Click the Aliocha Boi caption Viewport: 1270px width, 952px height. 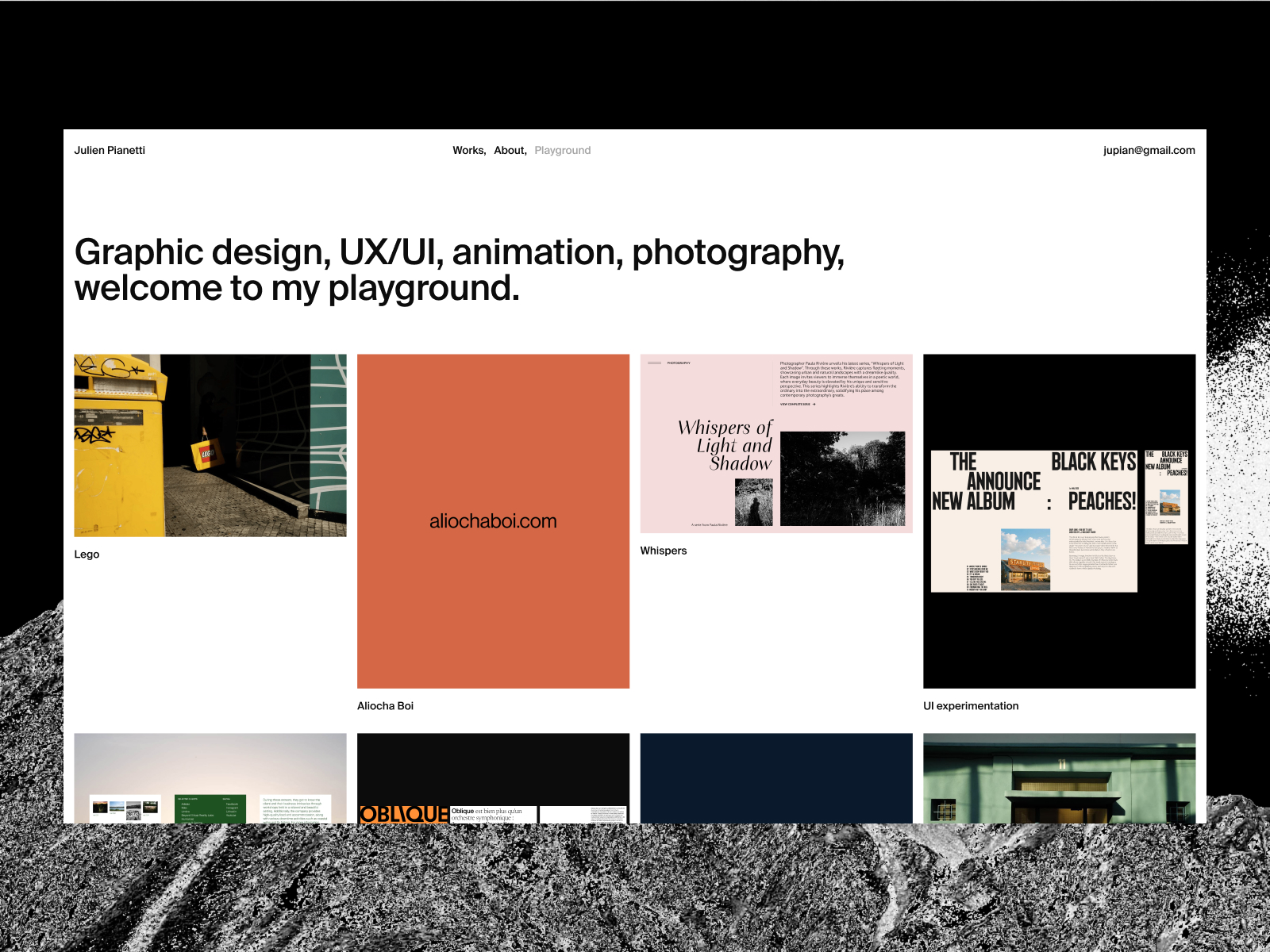tap(385, 705)
